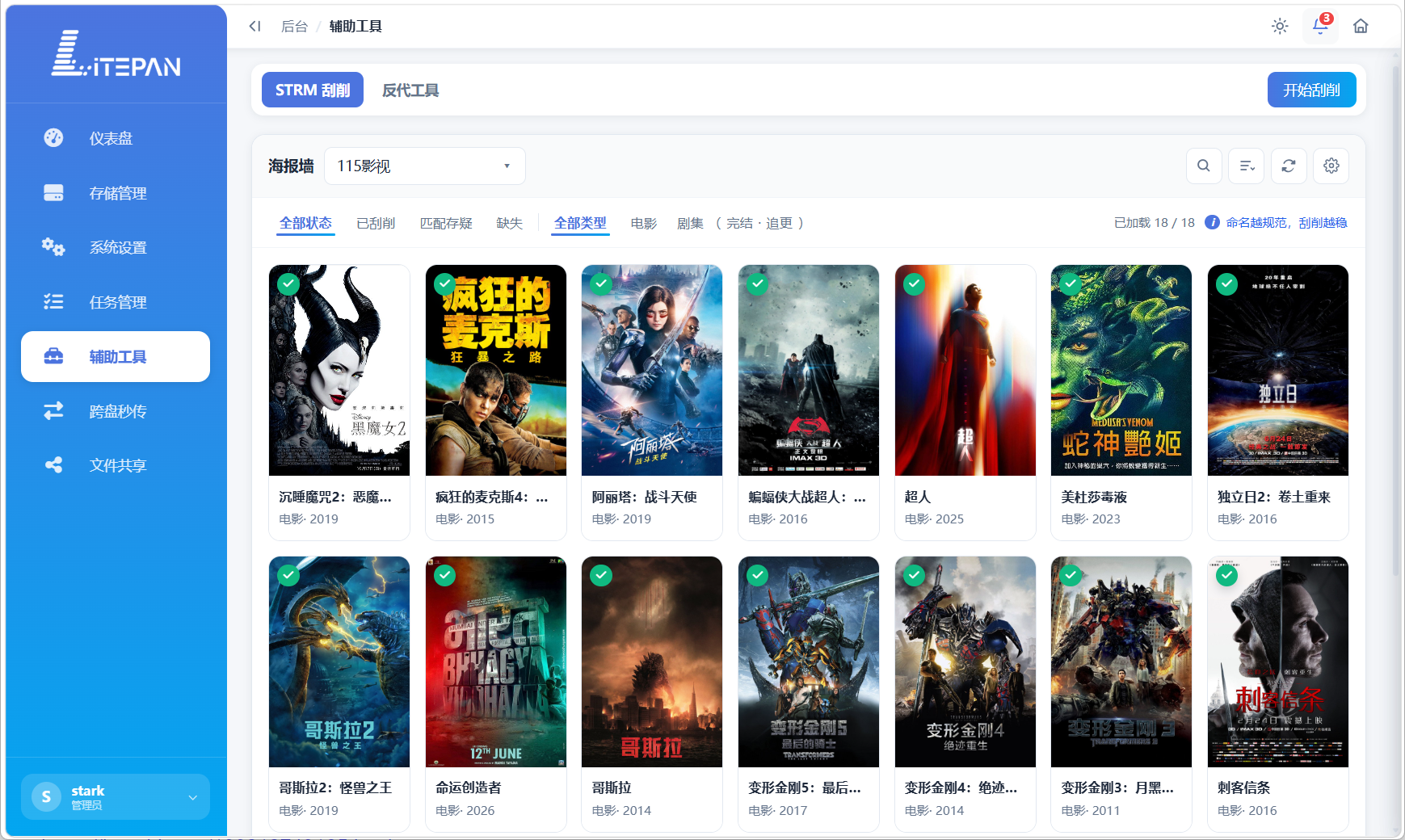Filter by 电影 type
The image size is (1405, 840).
click(644, 223)
